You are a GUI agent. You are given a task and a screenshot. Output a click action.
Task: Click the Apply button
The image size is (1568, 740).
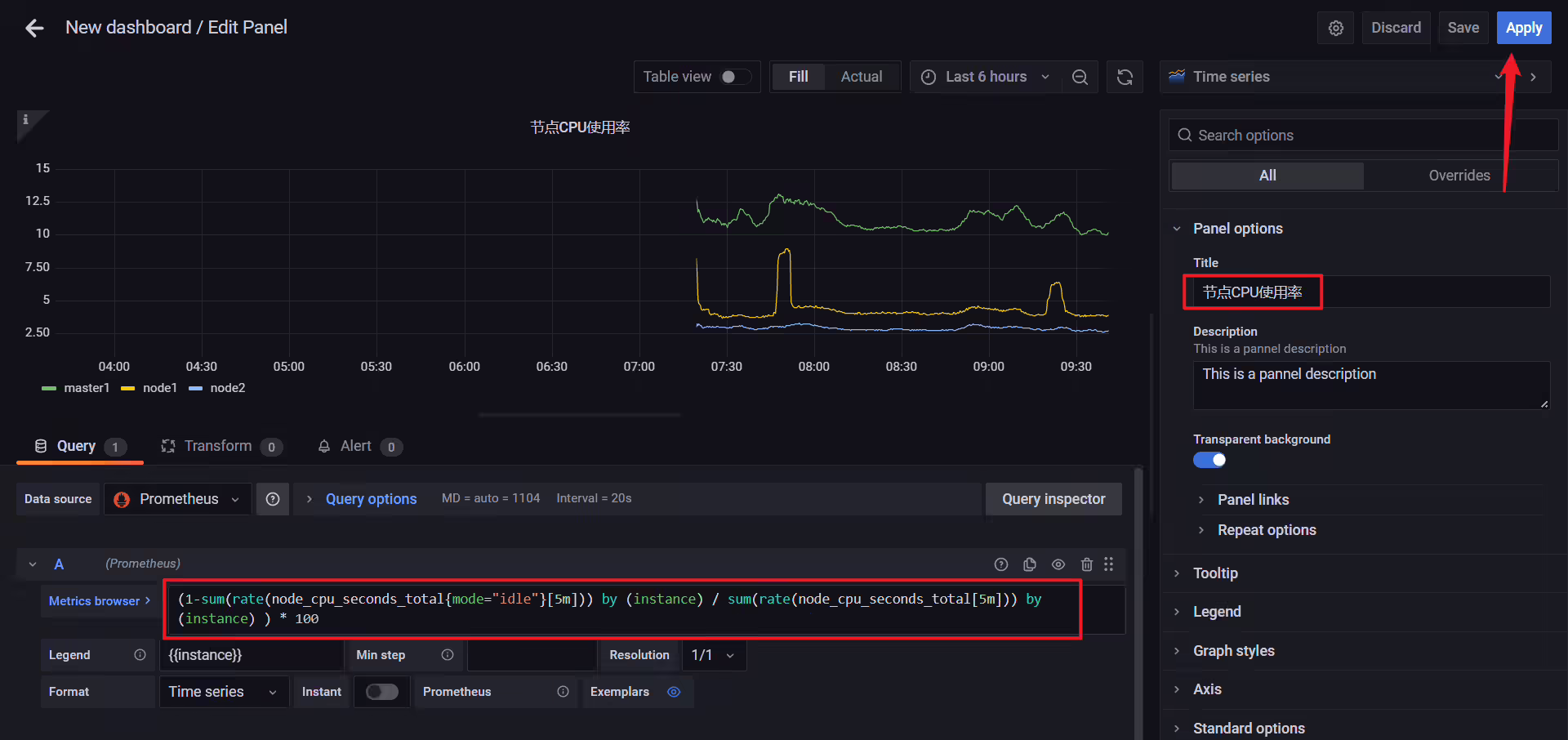point(1524,28)
